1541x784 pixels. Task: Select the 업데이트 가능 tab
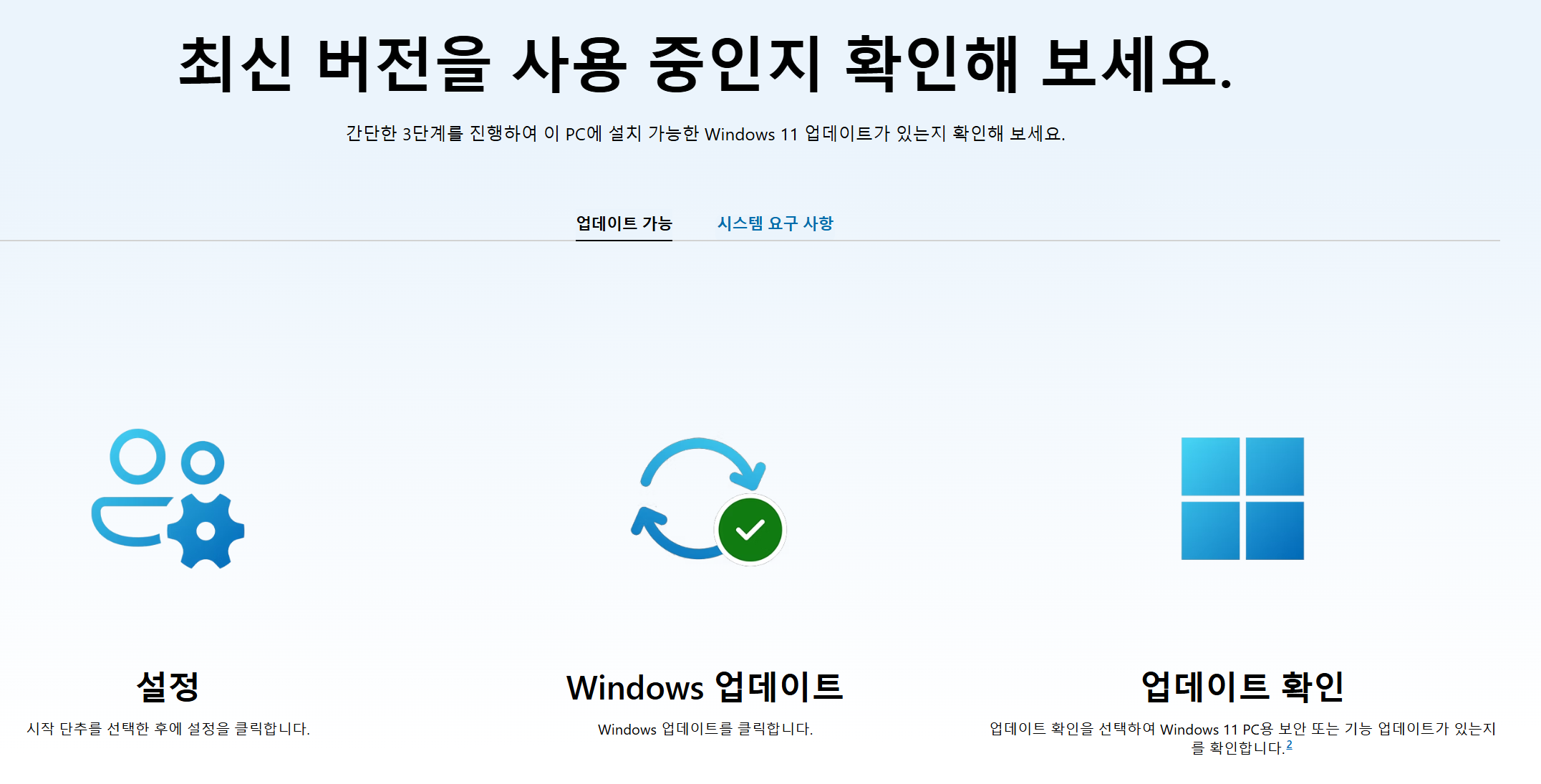[x=624, y=223]
